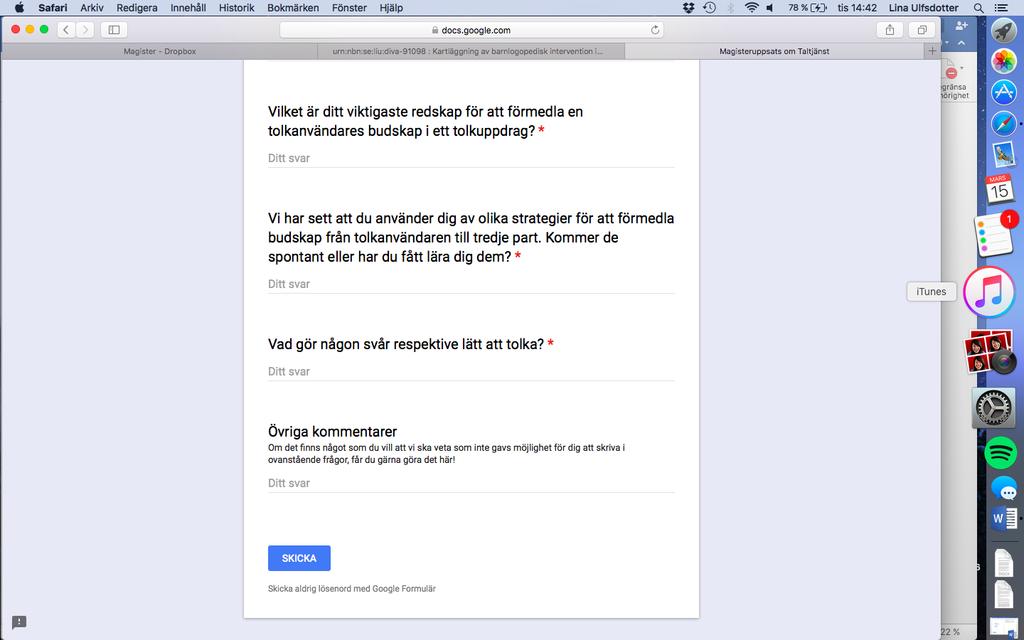Open Photos app from the Dock
This screenshot has width=1024, height=640.
point(1003,61)
